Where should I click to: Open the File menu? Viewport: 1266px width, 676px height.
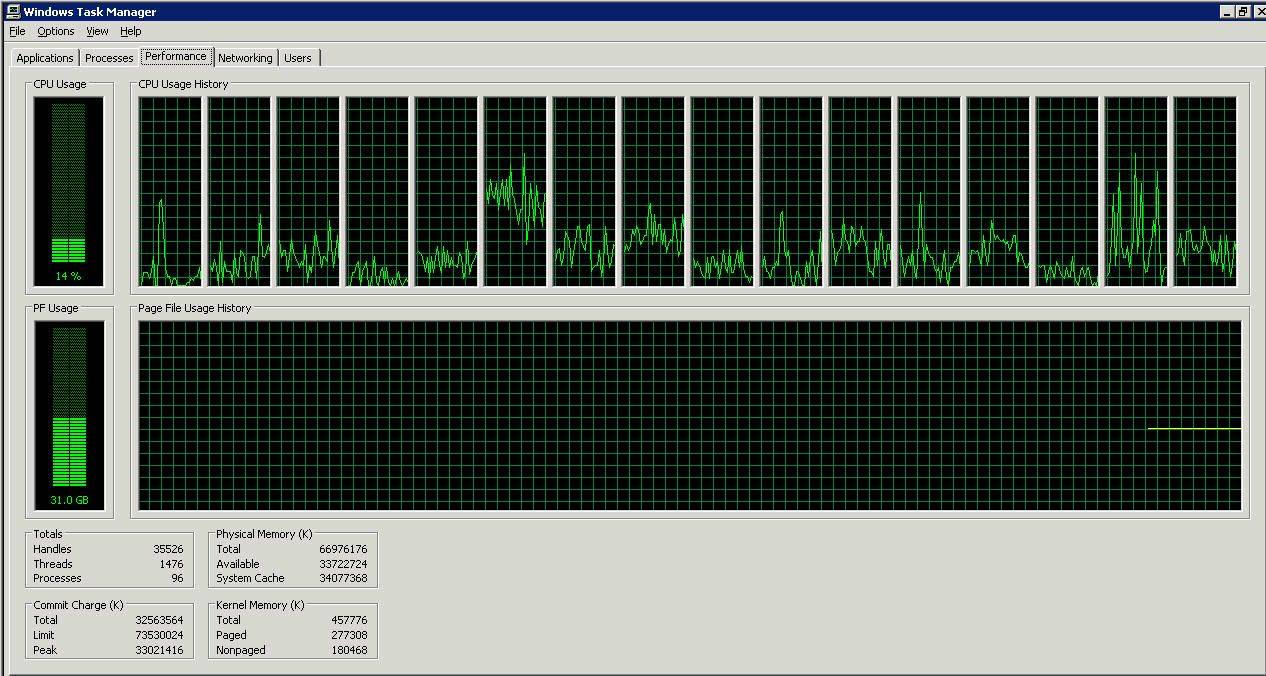(17, 31)
